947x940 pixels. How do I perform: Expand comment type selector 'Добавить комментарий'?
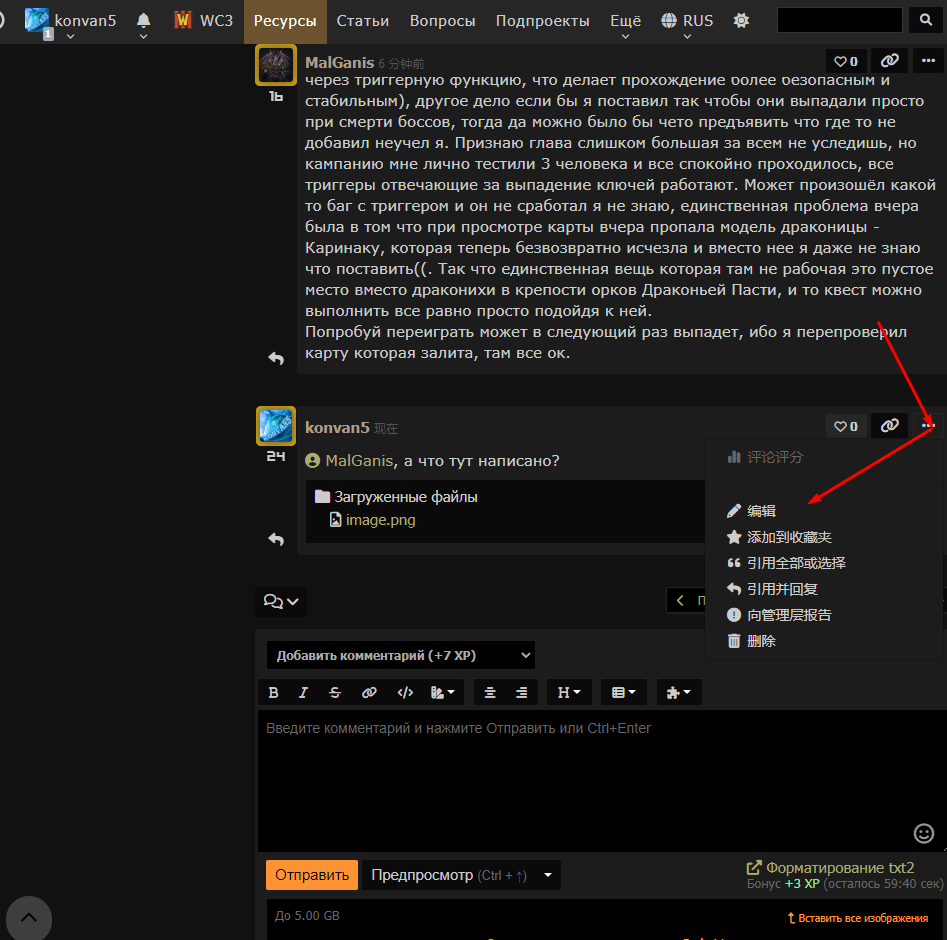401,655
